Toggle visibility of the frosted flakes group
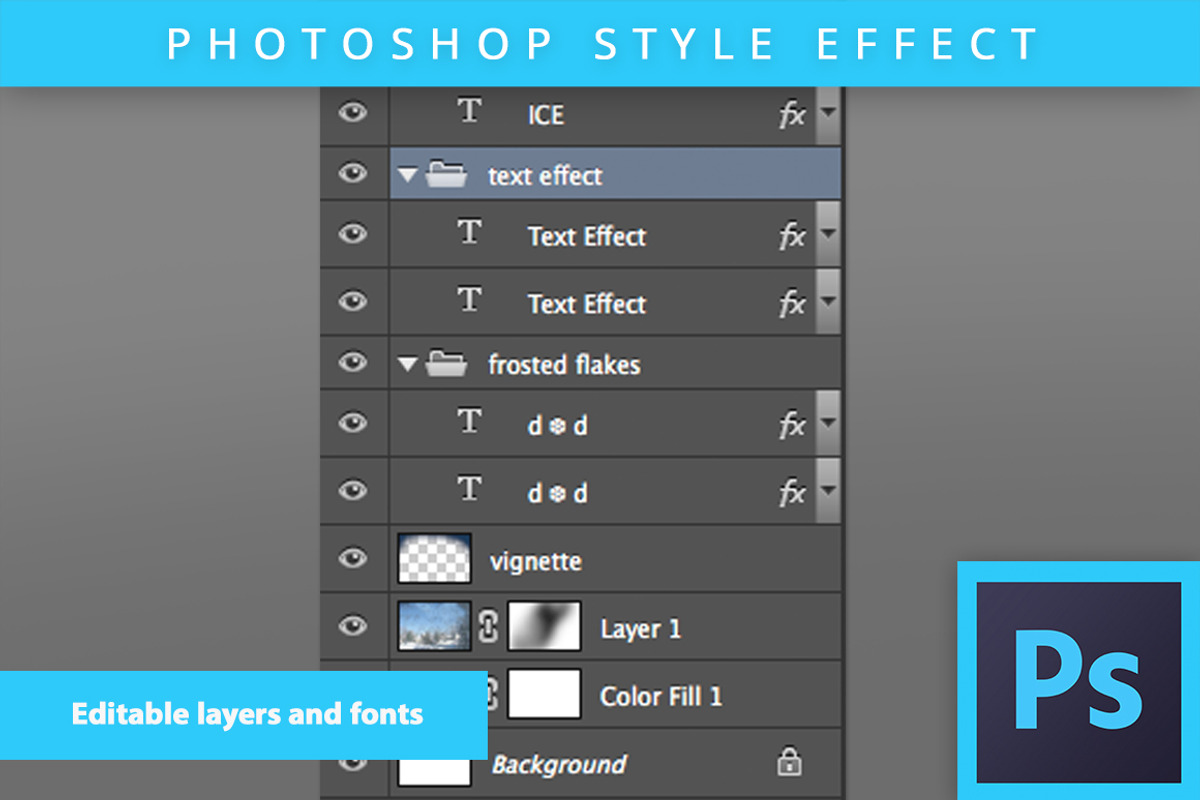This screenshot has width=1200, height=800. point(352,362)
